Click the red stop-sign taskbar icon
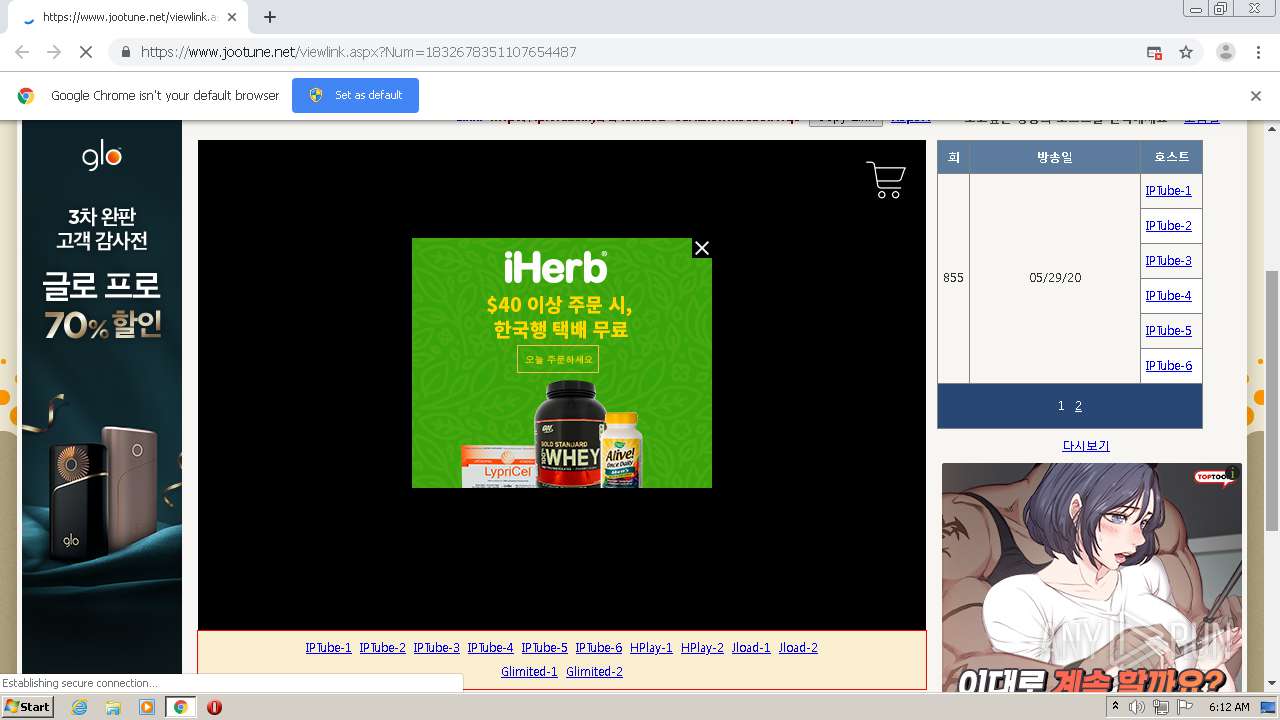1280x720 pixels. click(x=214, y=707)
